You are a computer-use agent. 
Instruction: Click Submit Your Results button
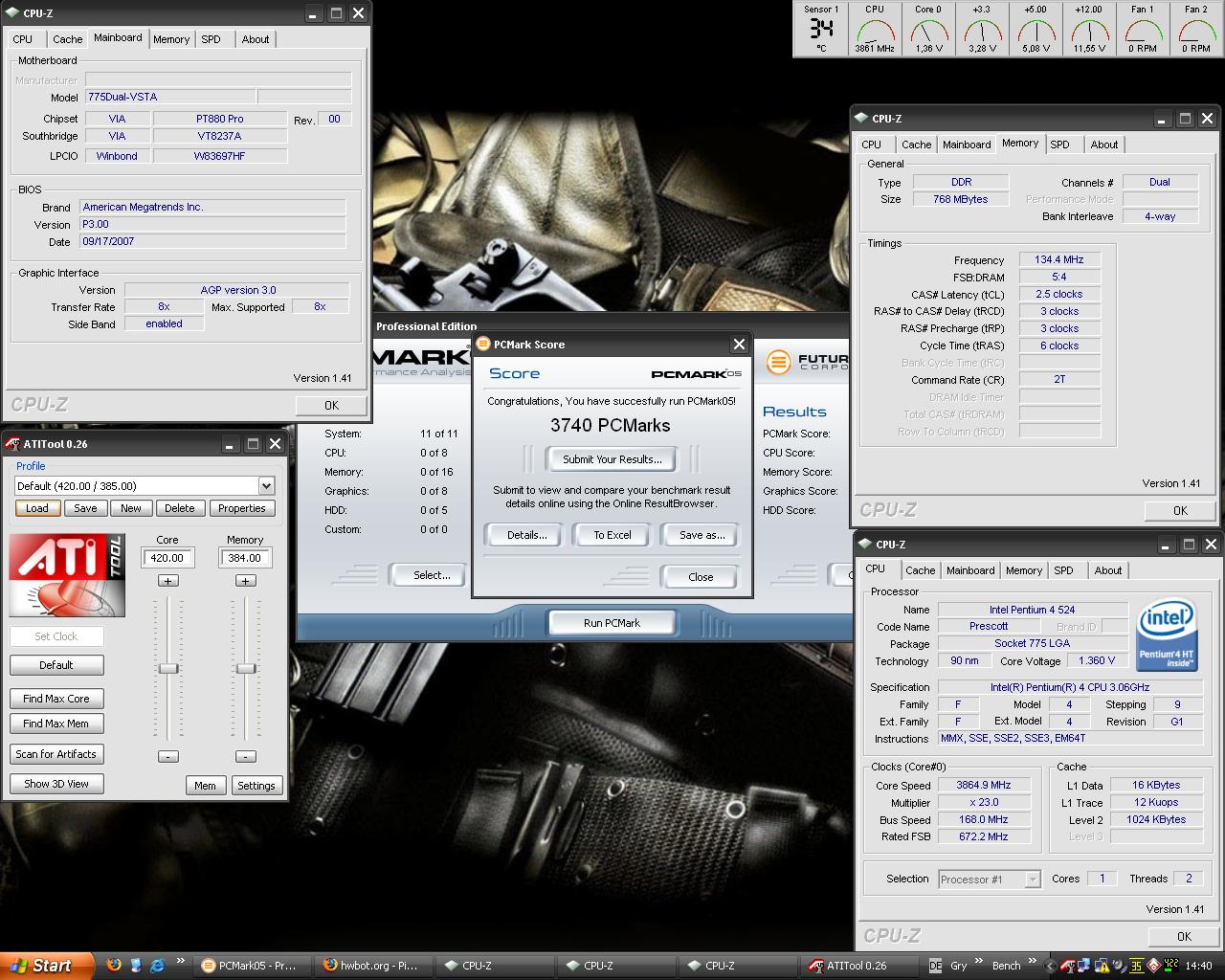click(612, 459)
